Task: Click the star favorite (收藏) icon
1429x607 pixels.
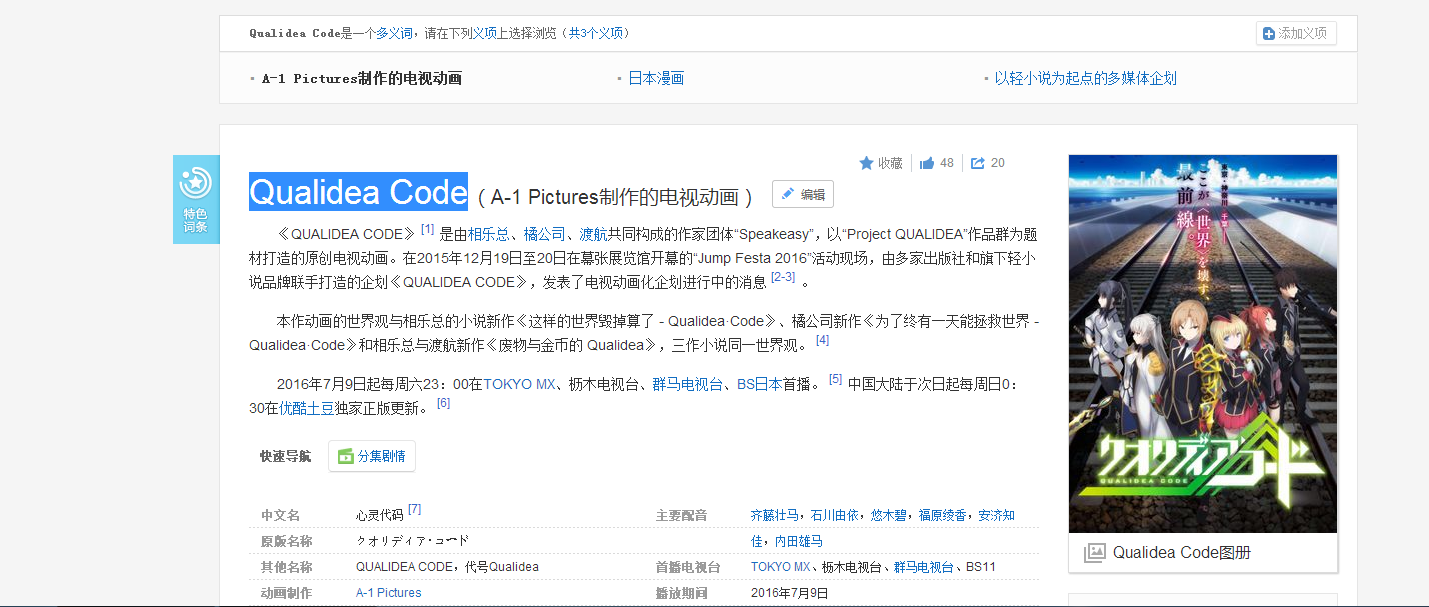Action: tap(866, 163)
